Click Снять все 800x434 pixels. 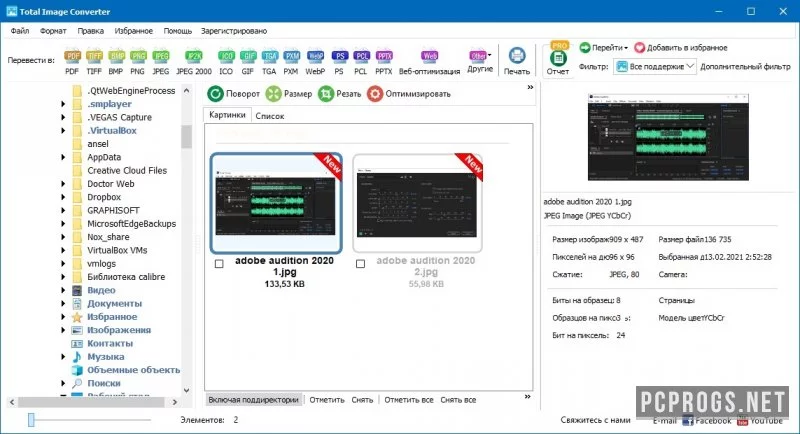point(458,400)
